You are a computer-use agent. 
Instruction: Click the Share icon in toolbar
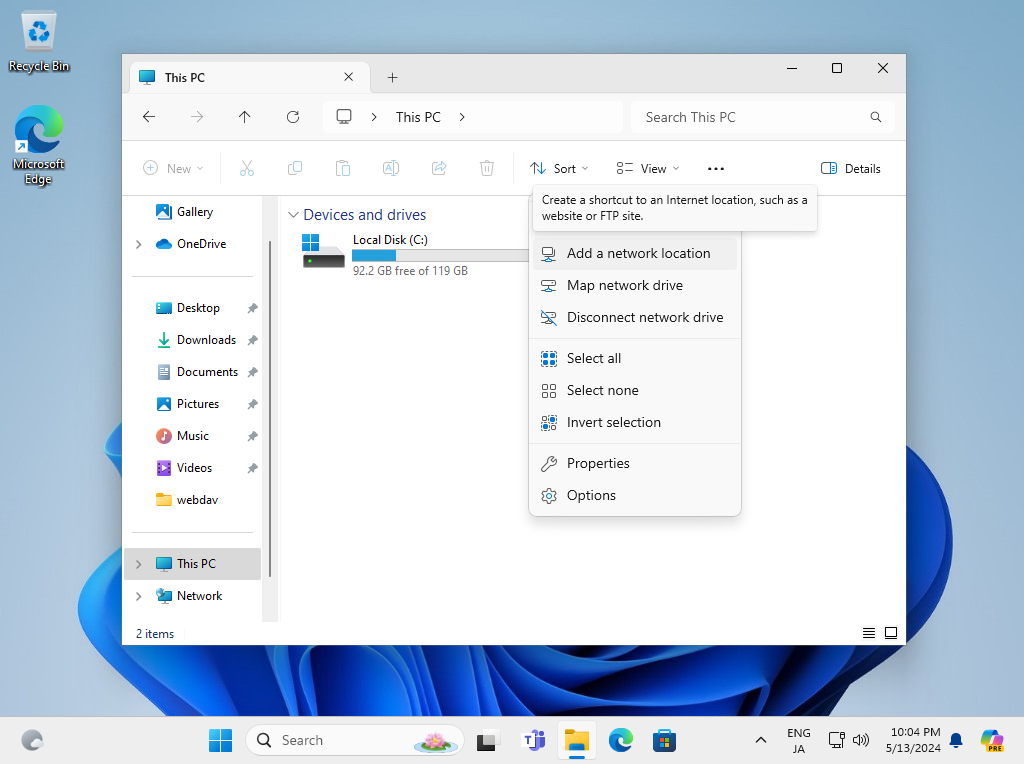[x=439, y=168]
